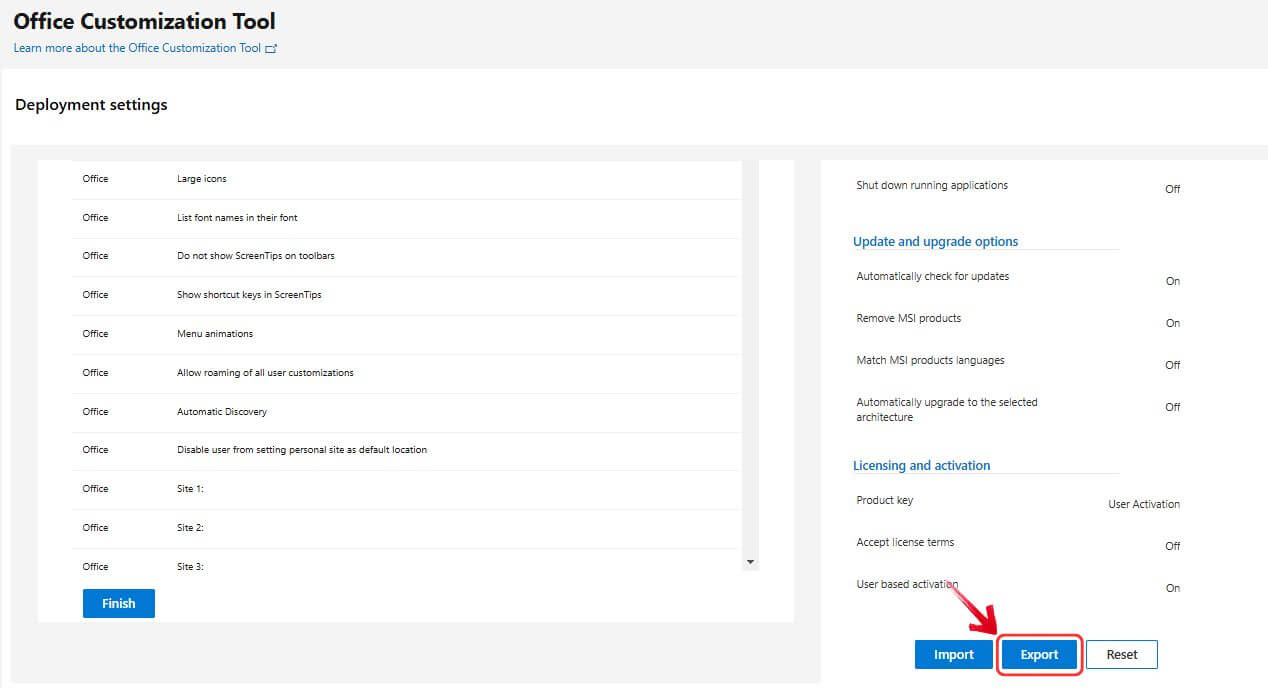Click the Export button
Viewport: 1268px width, 688px height.
pyautogui.click(x=1039, y=654)
